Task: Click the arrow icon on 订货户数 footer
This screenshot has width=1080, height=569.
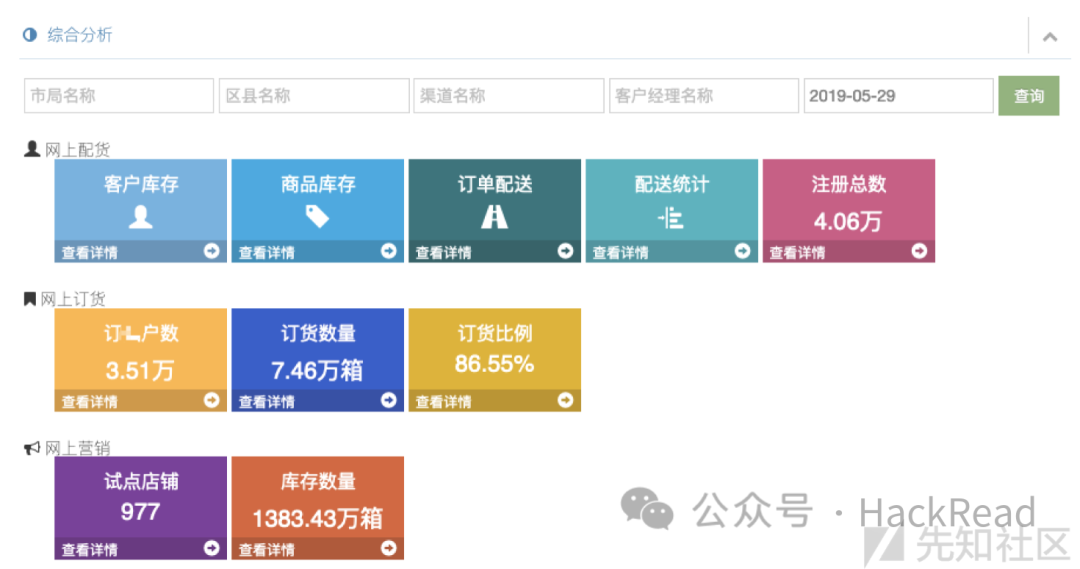Action: 211,400
